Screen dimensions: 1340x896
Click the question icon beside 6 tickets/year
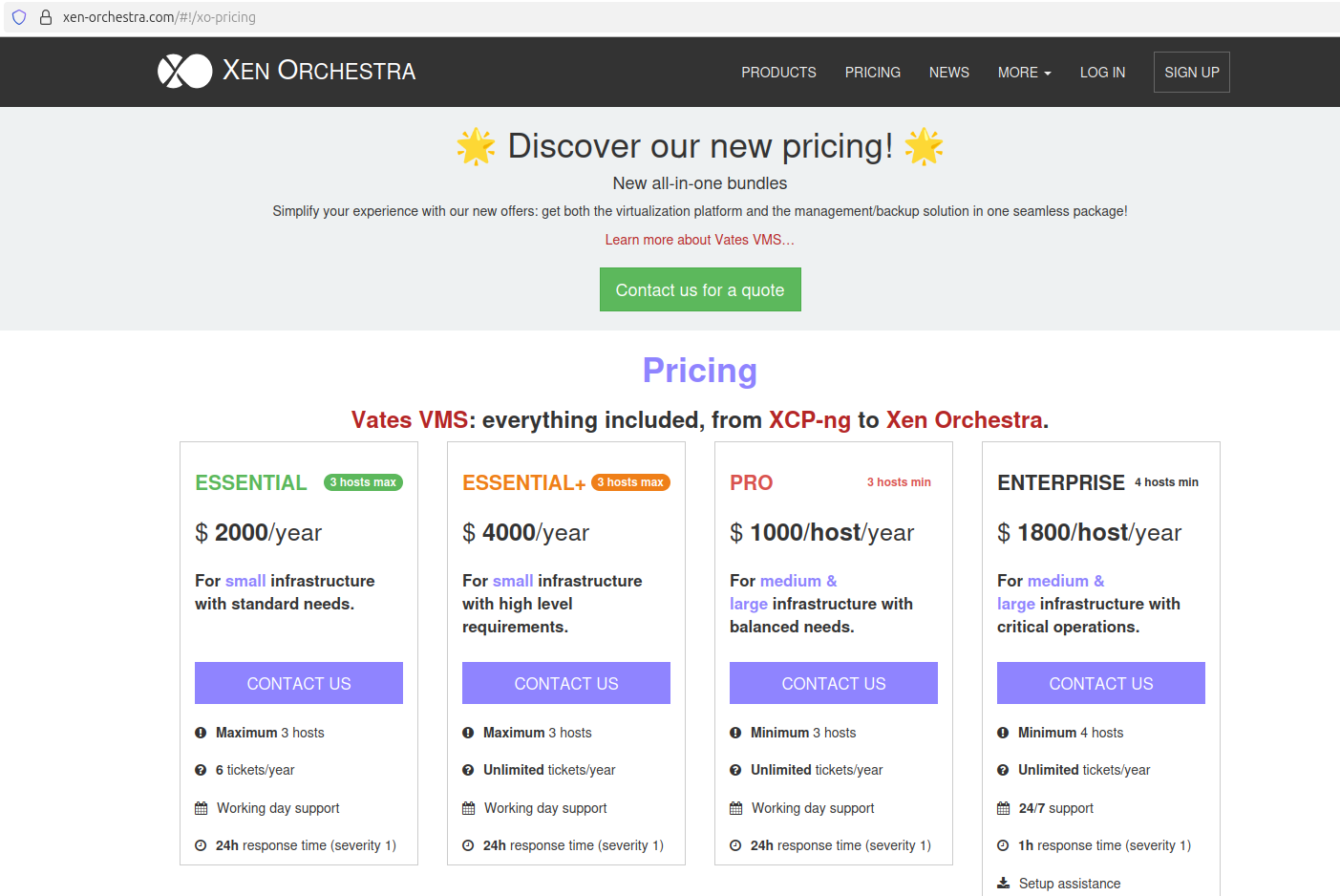(x=201, y=770)
